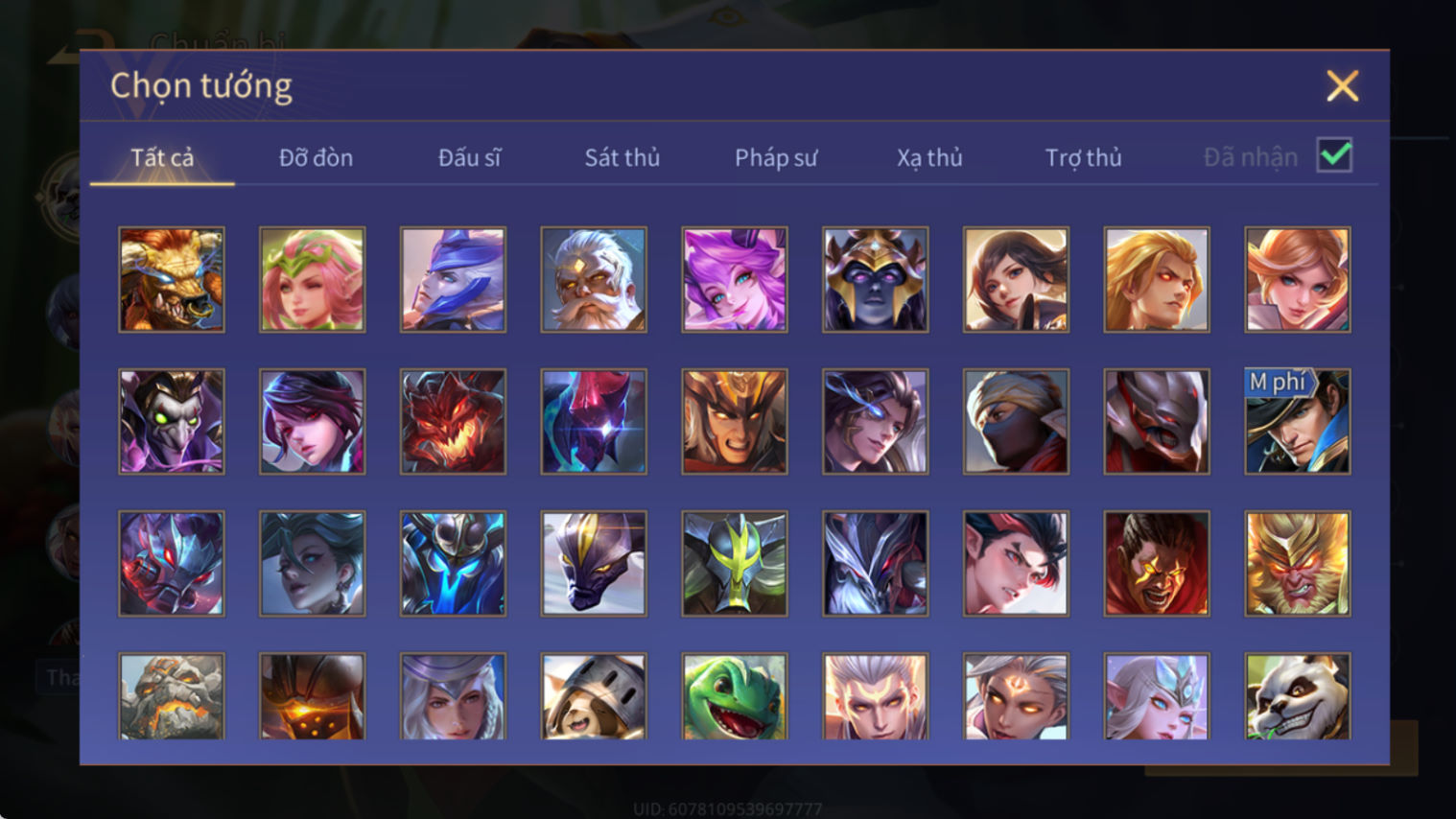Pick the purple-haired fox girl hero
1456x819 pixels.
click(x=735, y=280)
